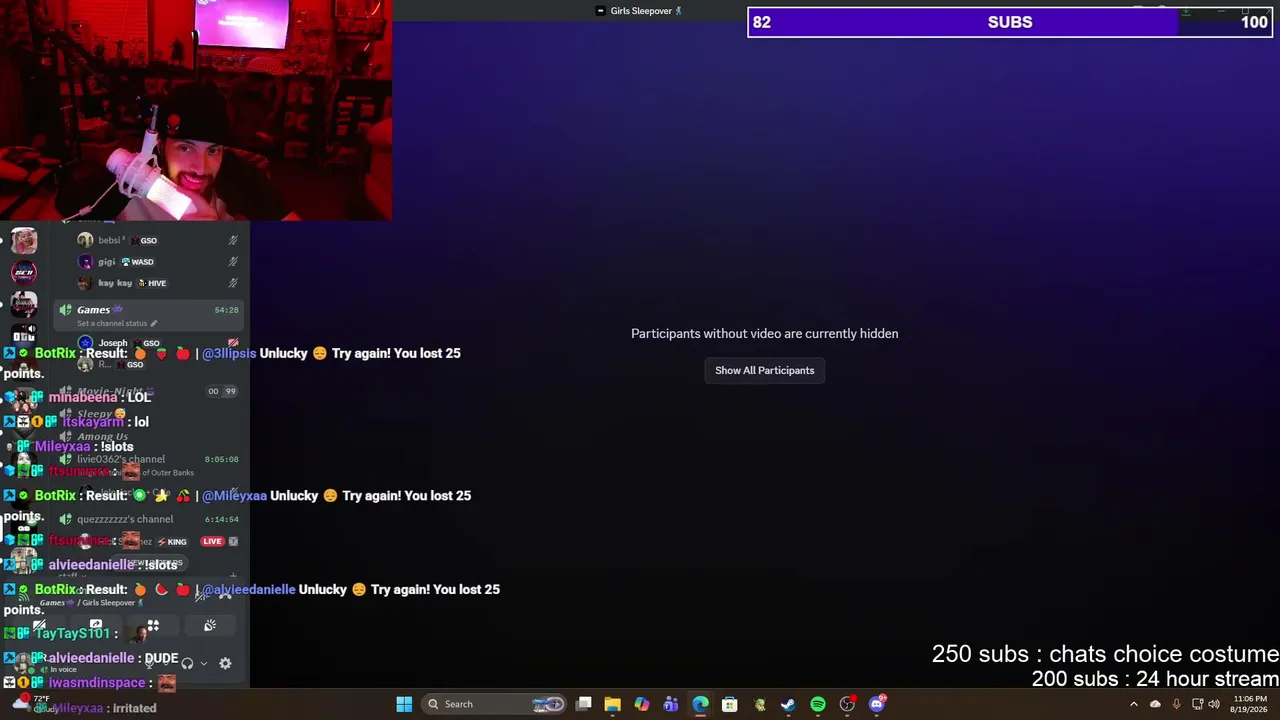This screenshot has width=1280, height=720.
Task: Click user kay kay in voice channel
Action: click(158, 283)
